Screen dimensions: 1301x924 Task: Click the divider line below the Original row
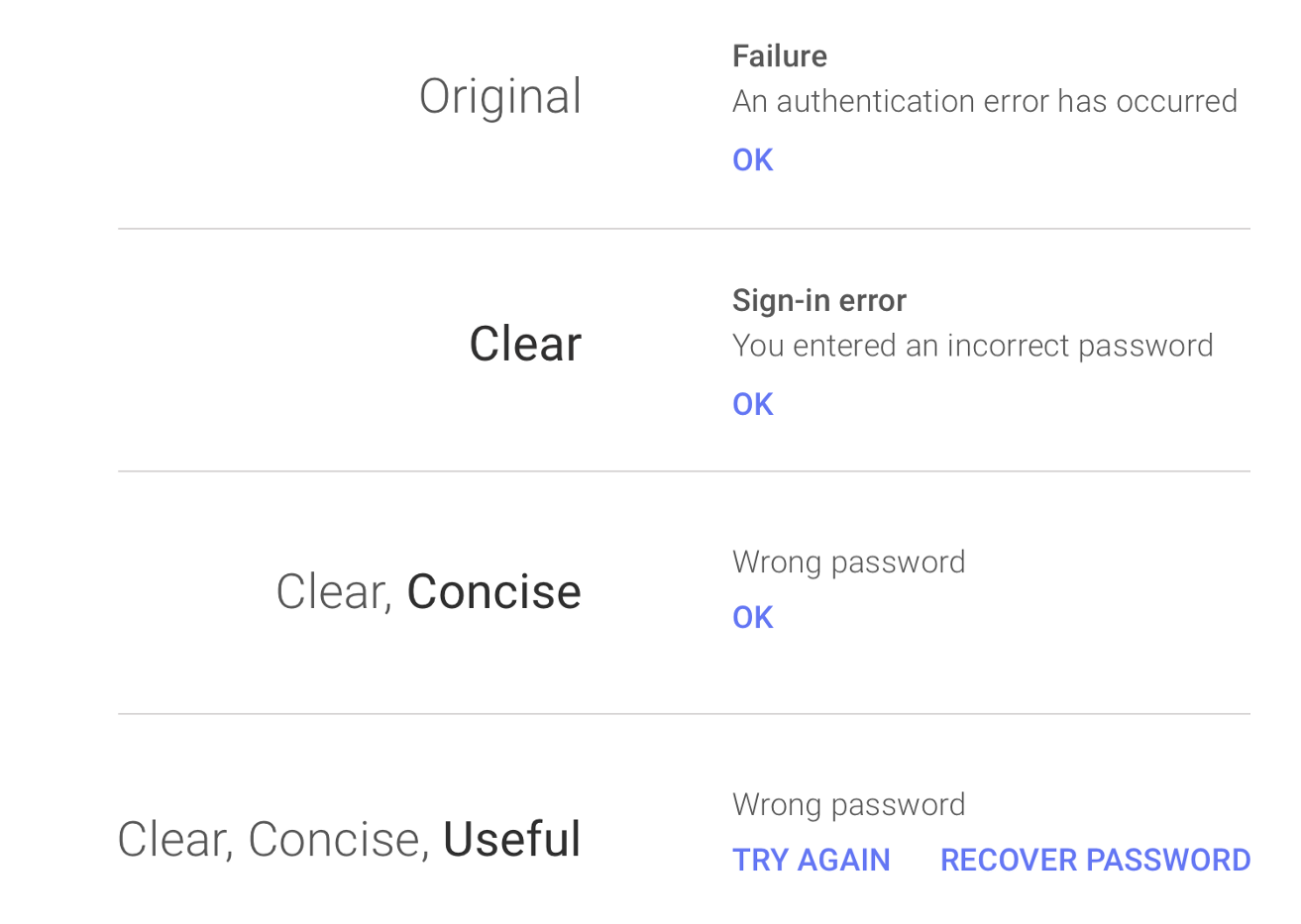pyautogui.click(x=684, y=229)
